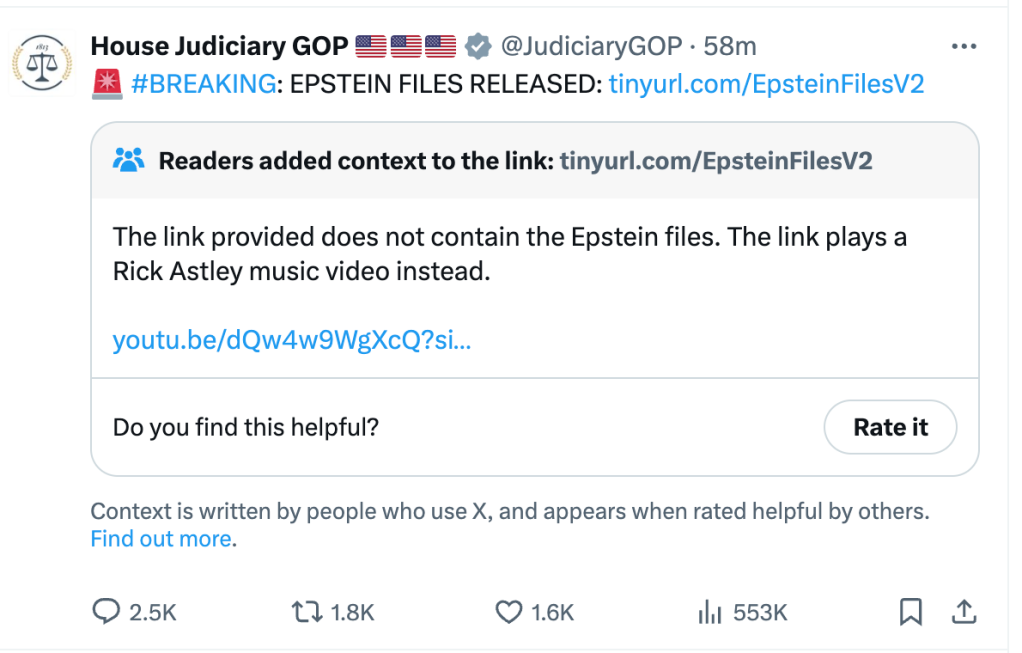Image resolution: width=1022 pixels, height=653 pixels.
Task: Click the Find out more link
Action: click(161, 539)
